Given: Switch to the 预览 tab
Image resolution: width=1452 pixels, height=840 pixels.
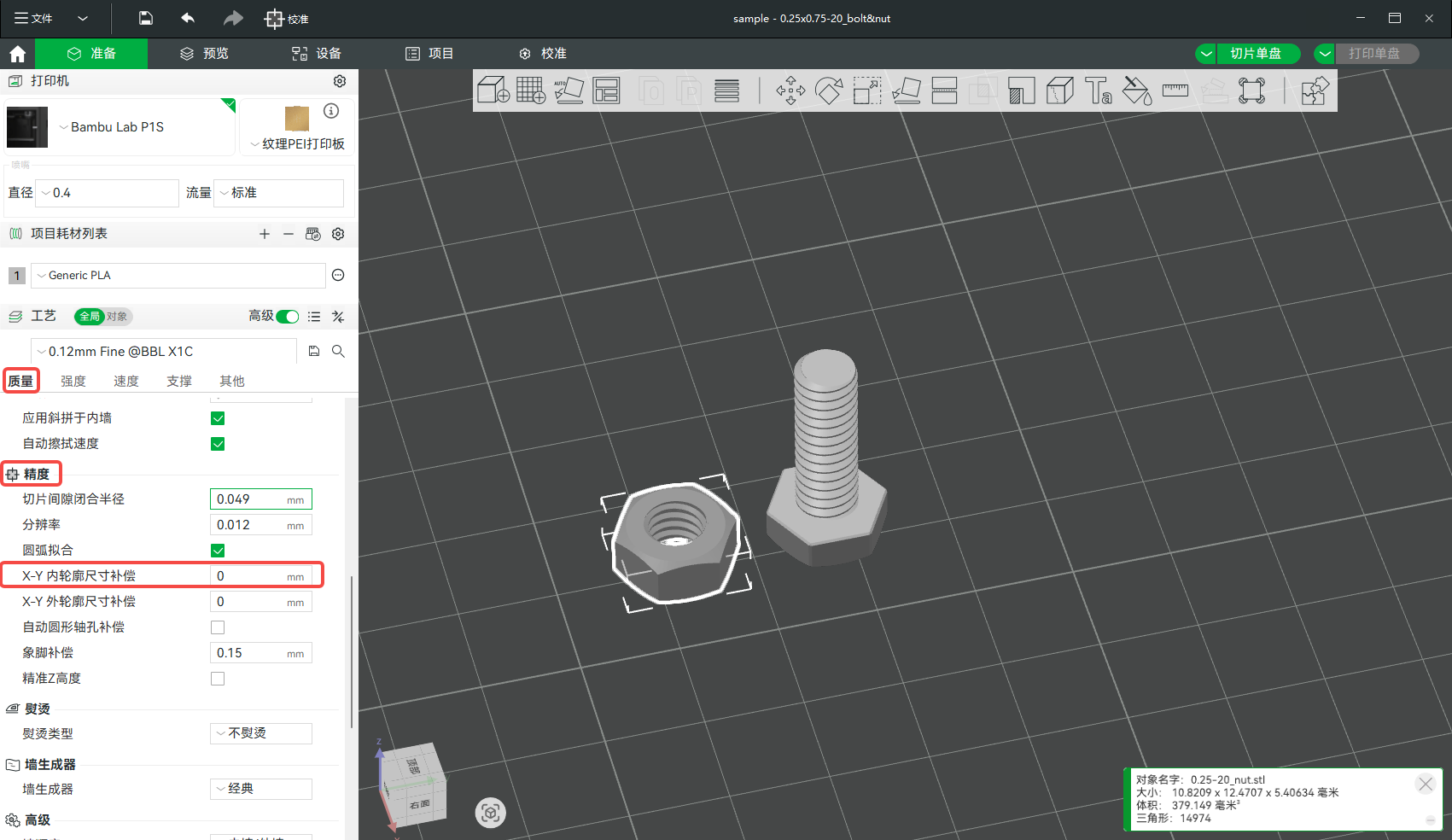Looking at the screenshot, I should 205,54.
